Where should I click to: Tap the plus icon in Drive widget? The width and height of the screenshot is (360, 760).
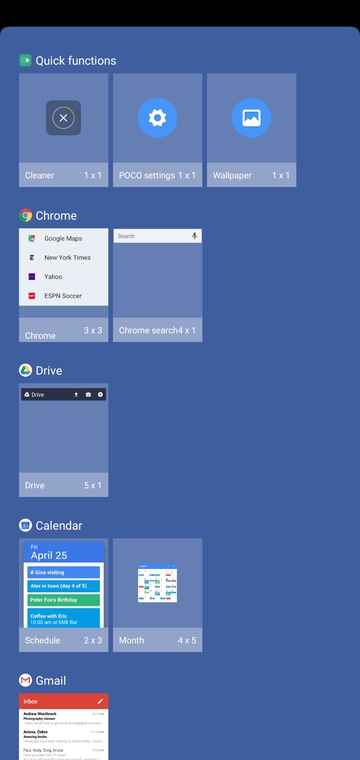[x=100, y=395]
